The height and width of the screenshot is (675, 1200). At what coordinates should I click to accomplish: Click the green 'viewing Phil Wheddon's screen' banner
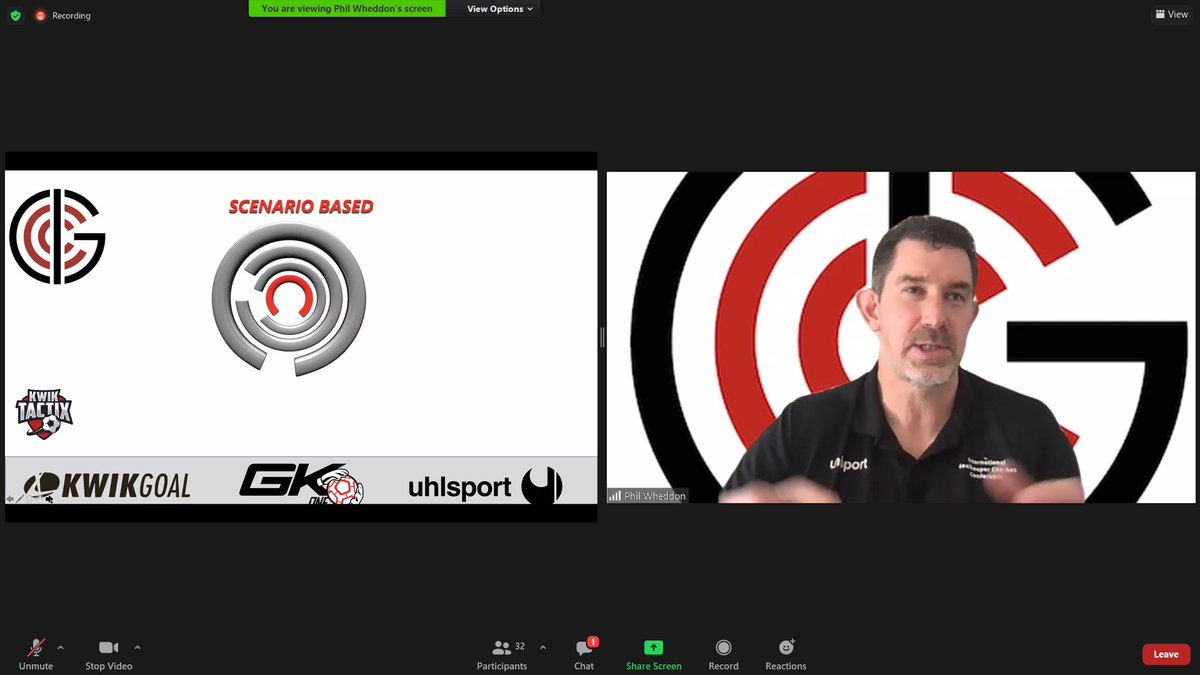[347, 9]
